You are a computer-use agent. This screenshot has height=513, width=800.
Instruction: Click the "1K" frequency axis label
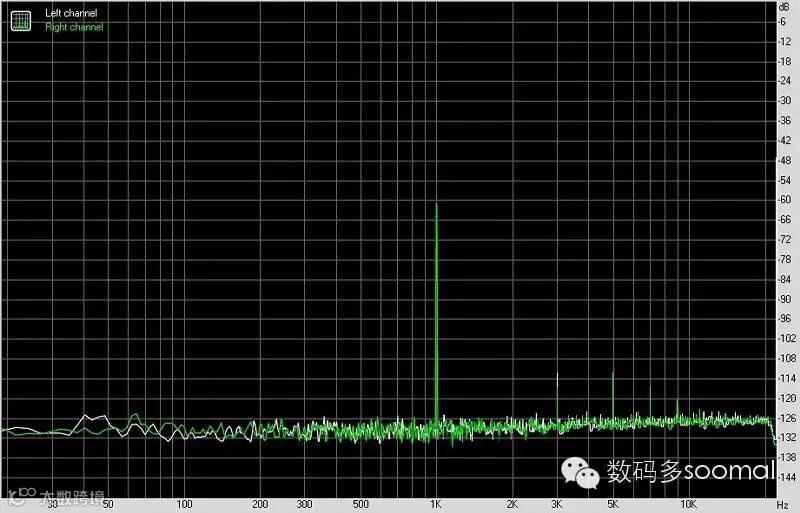[x=435, y=504]
